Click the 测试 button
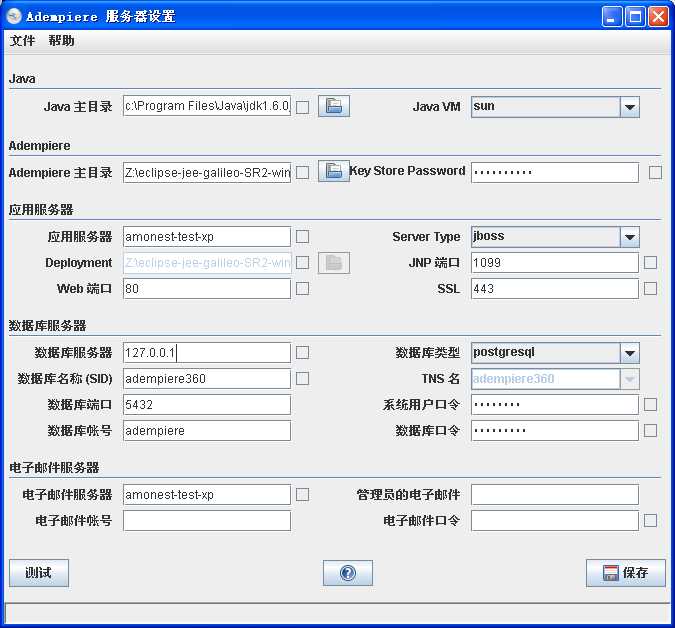Viewport: 675px width, 628px height. [39, 573]
